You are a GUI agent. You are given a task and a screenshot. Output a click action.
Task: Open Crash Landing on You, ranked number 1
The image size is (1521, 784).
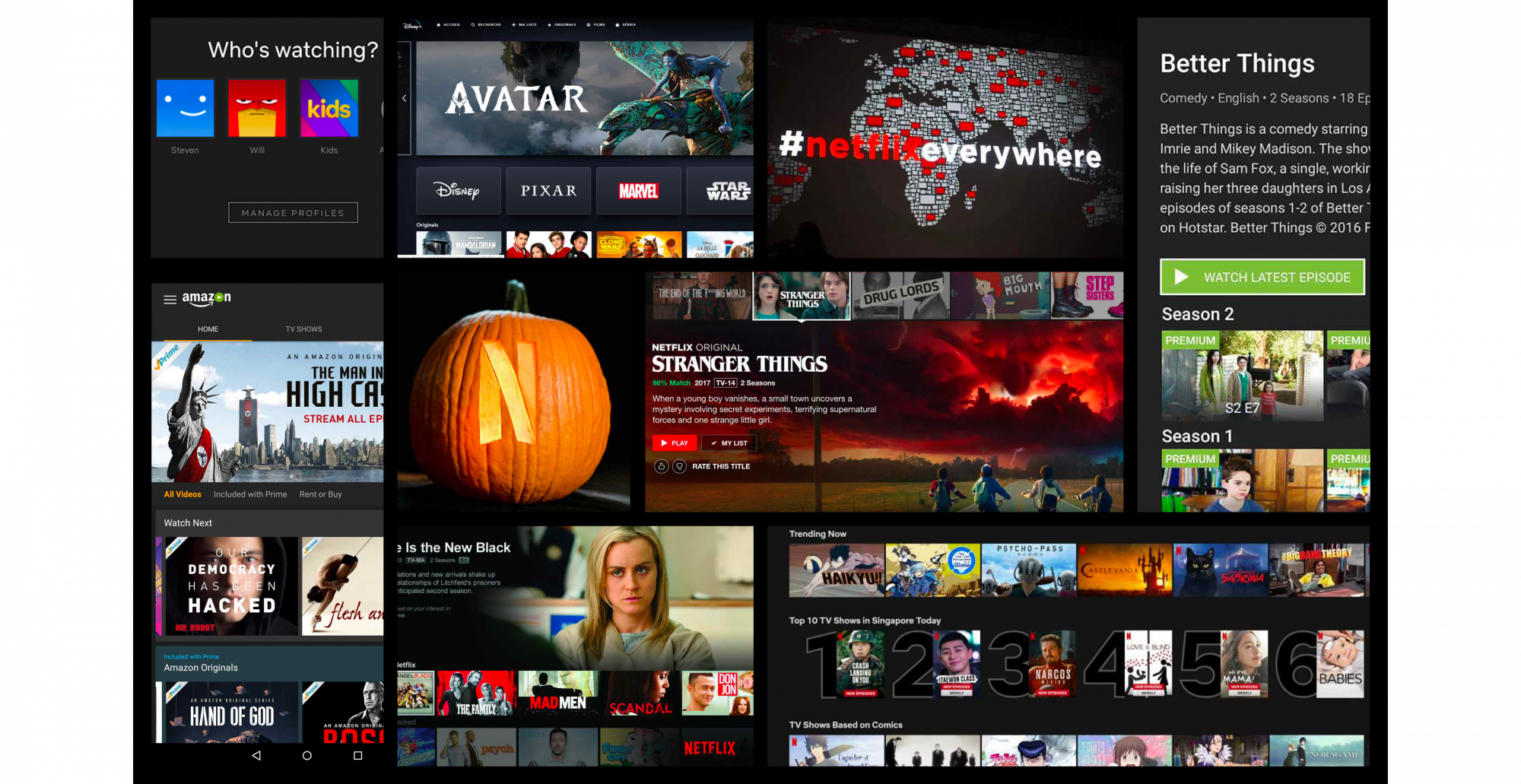(x=860, y=664)
